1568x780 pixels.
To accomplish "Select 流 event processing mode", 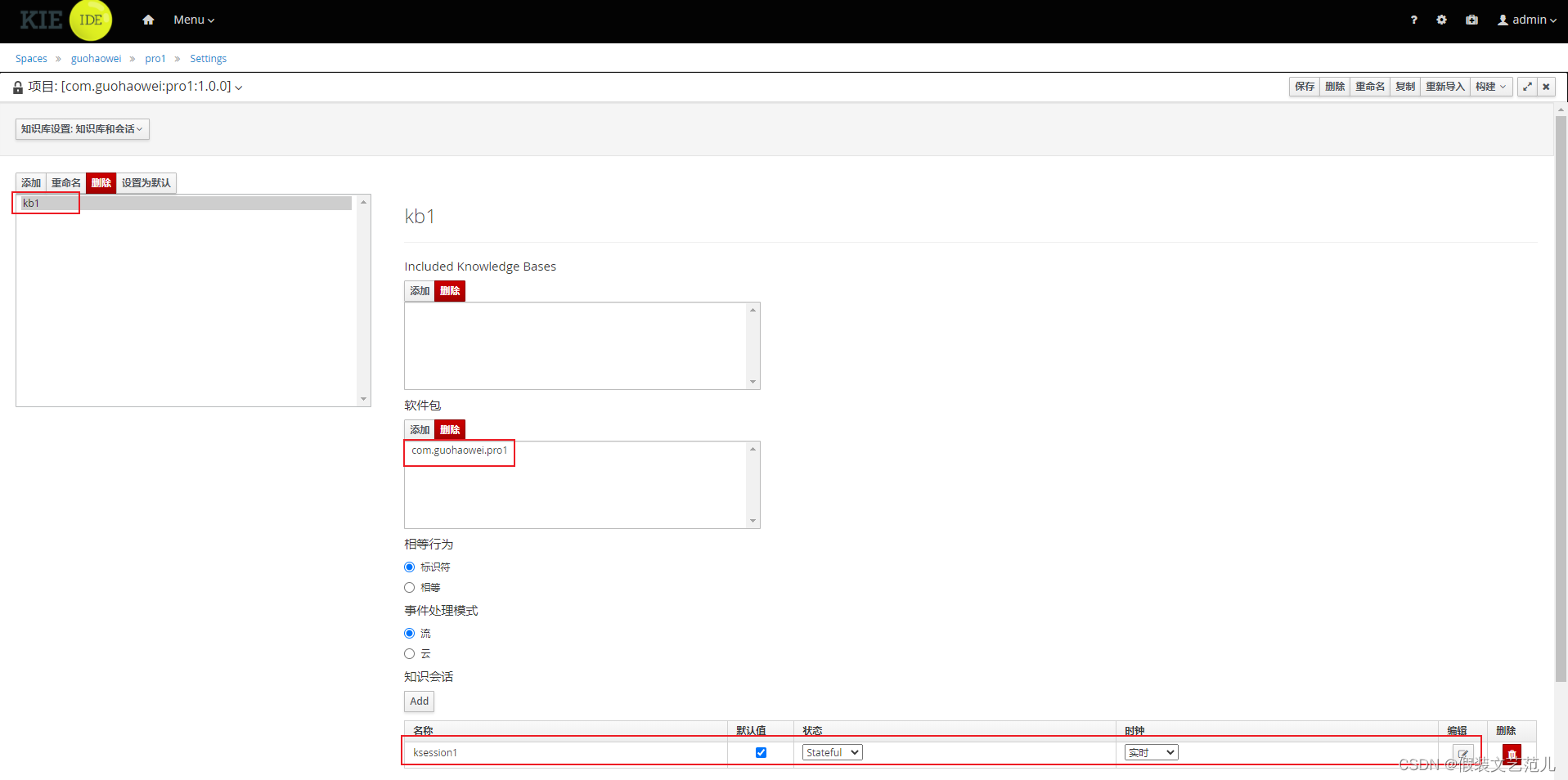I will 409,634.
